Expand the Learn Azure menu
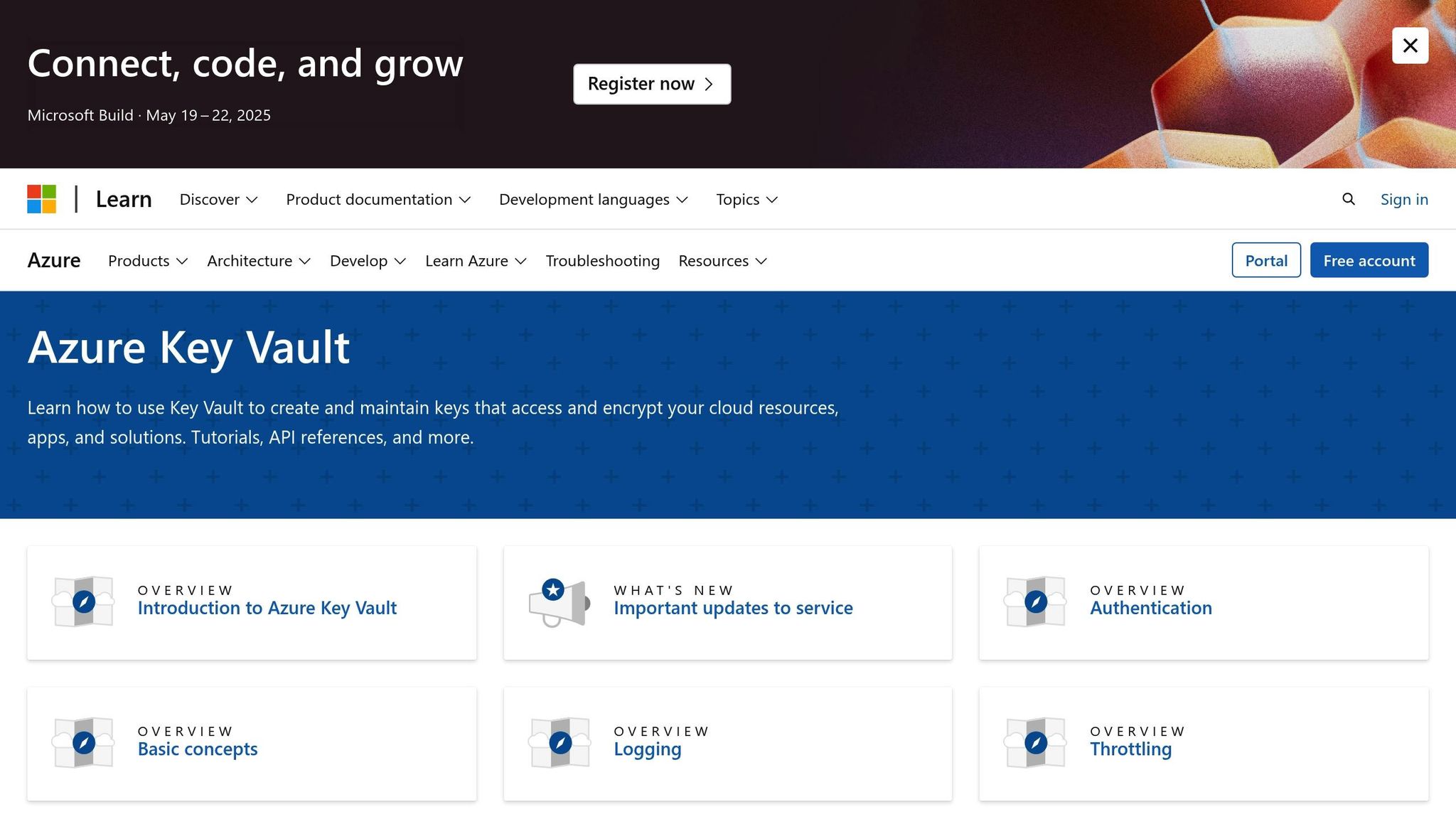The width and height of the screenshot is (1456, 819). pos(476,261)
